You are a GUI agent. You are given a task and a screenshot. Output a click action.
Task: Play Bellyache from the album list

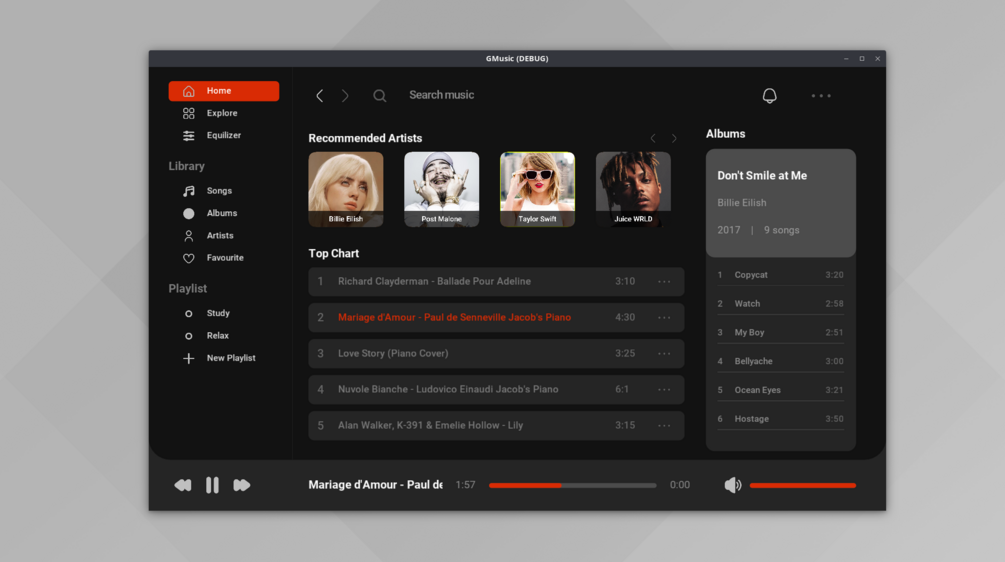781,361
